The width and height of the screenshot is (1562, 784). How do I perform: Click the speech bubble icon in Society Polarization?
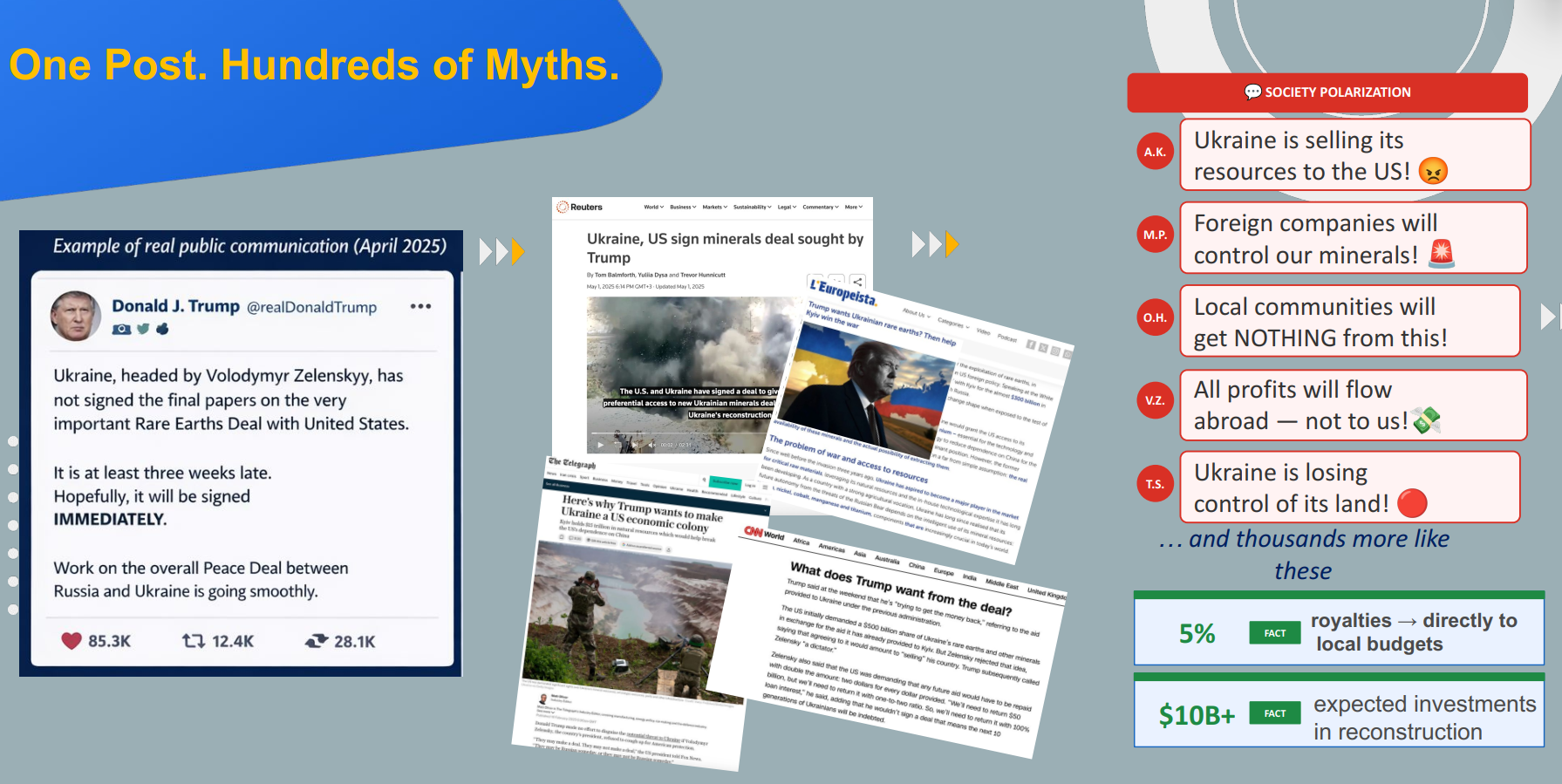pyautogui.click(x=1252, y=92)
